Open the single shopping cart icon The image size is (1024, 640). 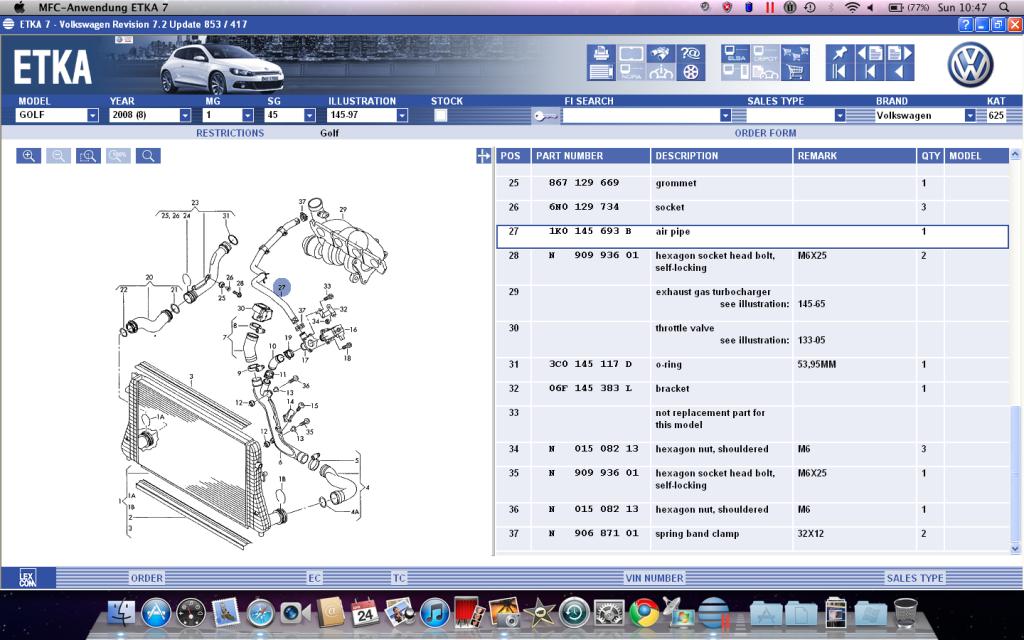point(795,72)
